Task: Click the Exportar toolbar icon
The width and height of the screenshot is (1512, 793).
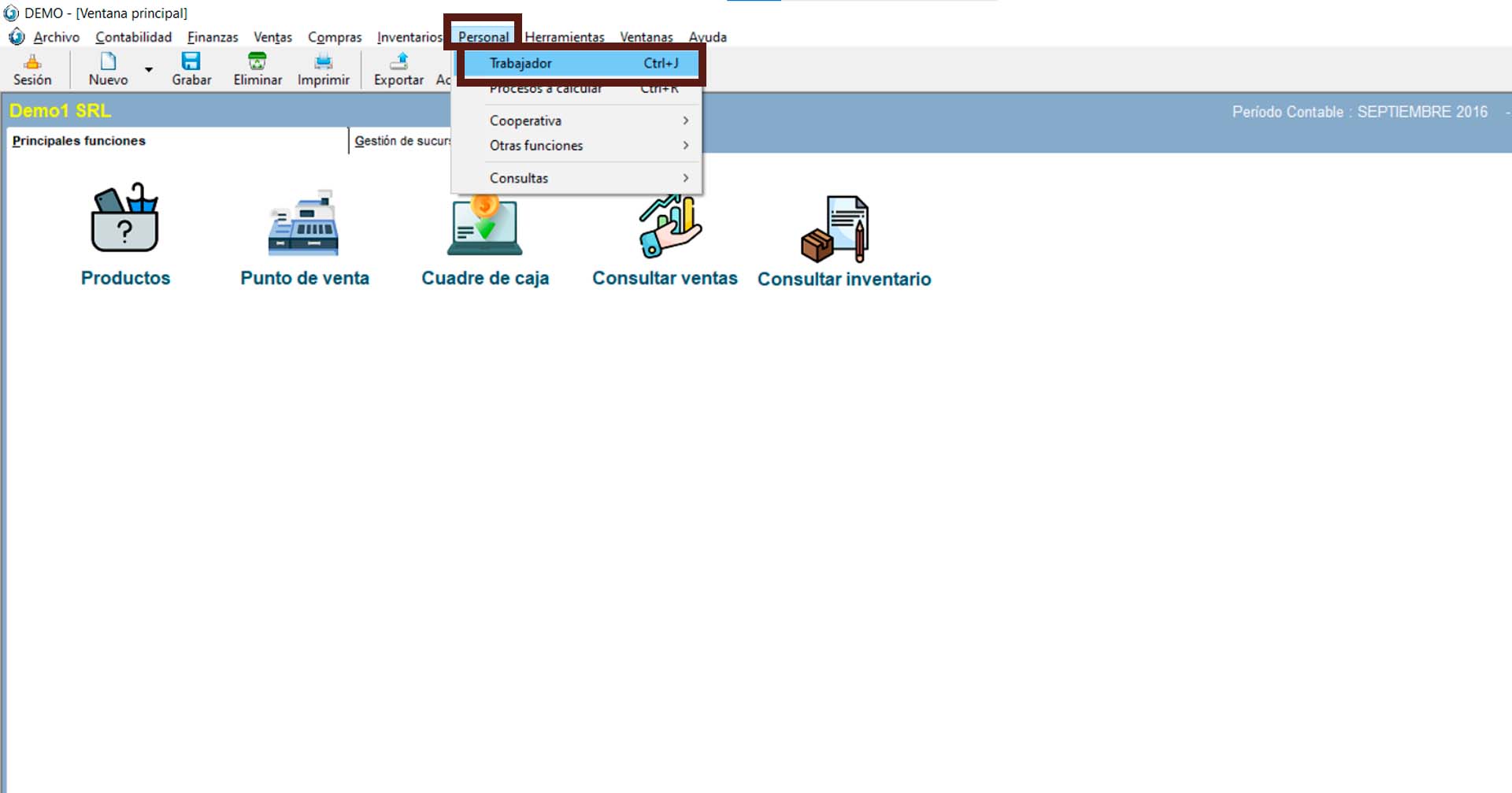Action: pos(399,62)
